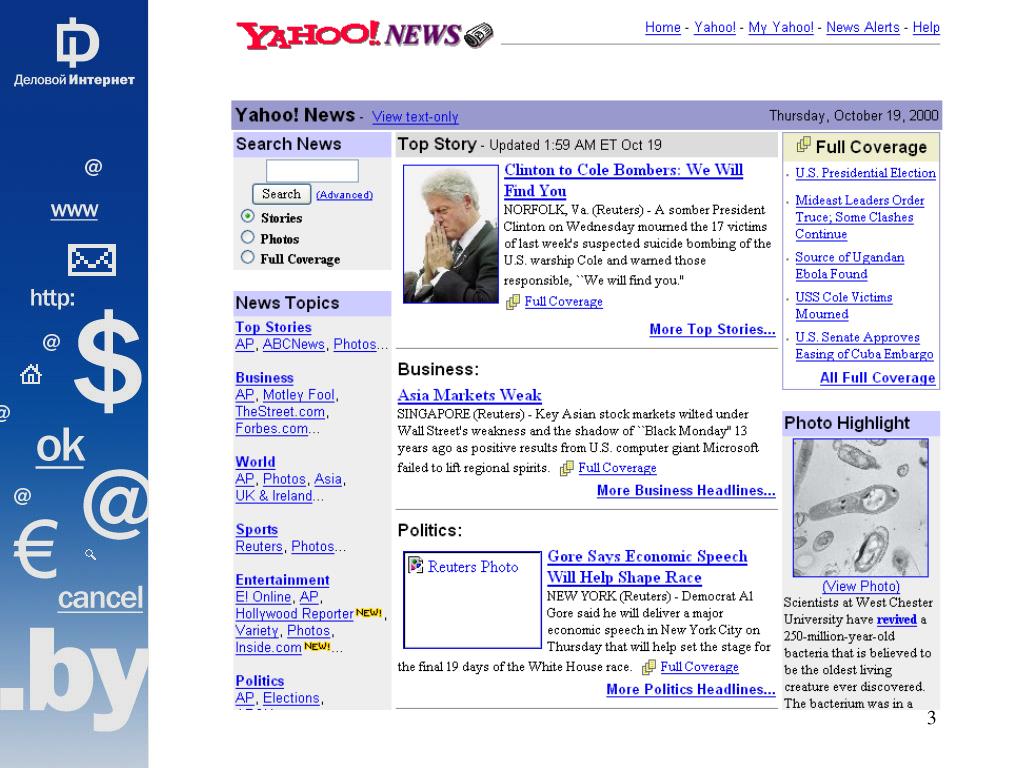This screenshot has height=768, width=1024.
Task: Click the NEW! badge next to Inside.com
Action: (317, 647)
